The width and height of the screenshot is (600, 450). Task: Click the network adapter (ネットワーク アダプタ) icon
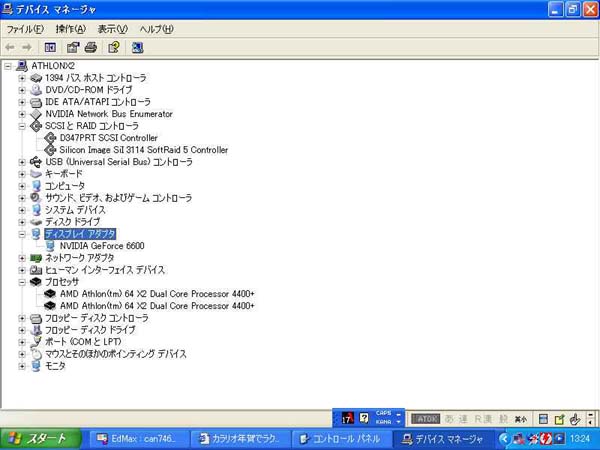(36, 258)
